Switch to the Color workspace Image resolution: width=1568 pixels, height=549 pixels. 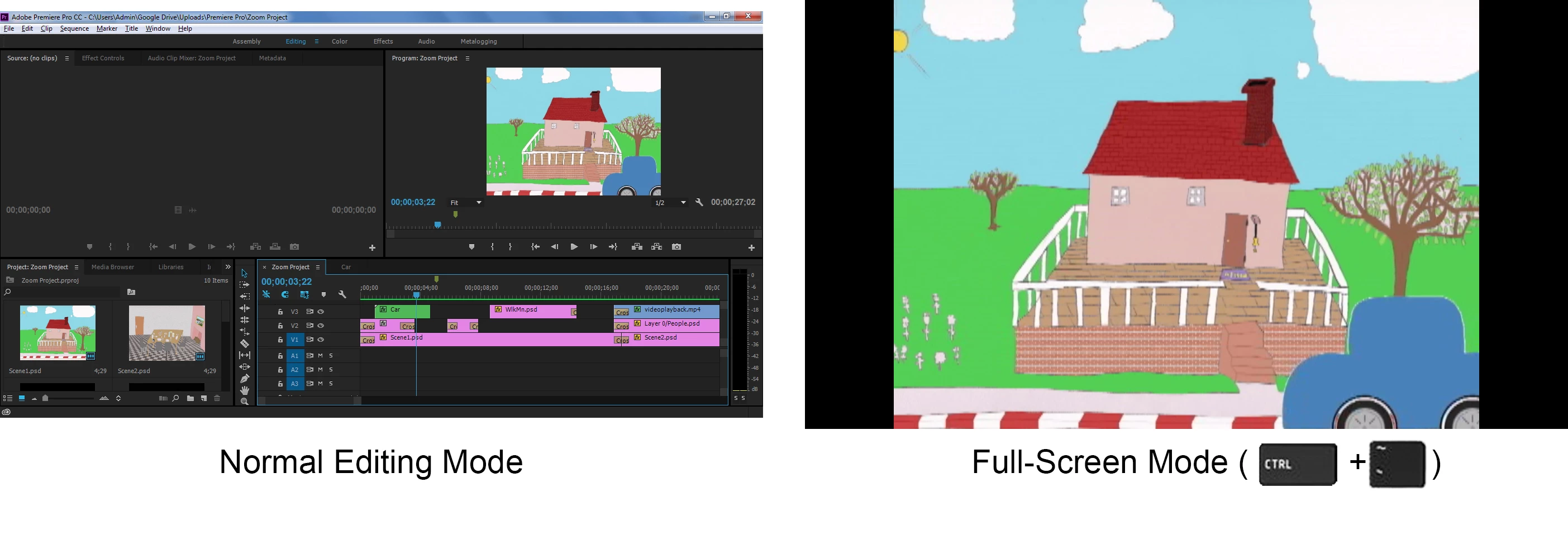[340, 41]
